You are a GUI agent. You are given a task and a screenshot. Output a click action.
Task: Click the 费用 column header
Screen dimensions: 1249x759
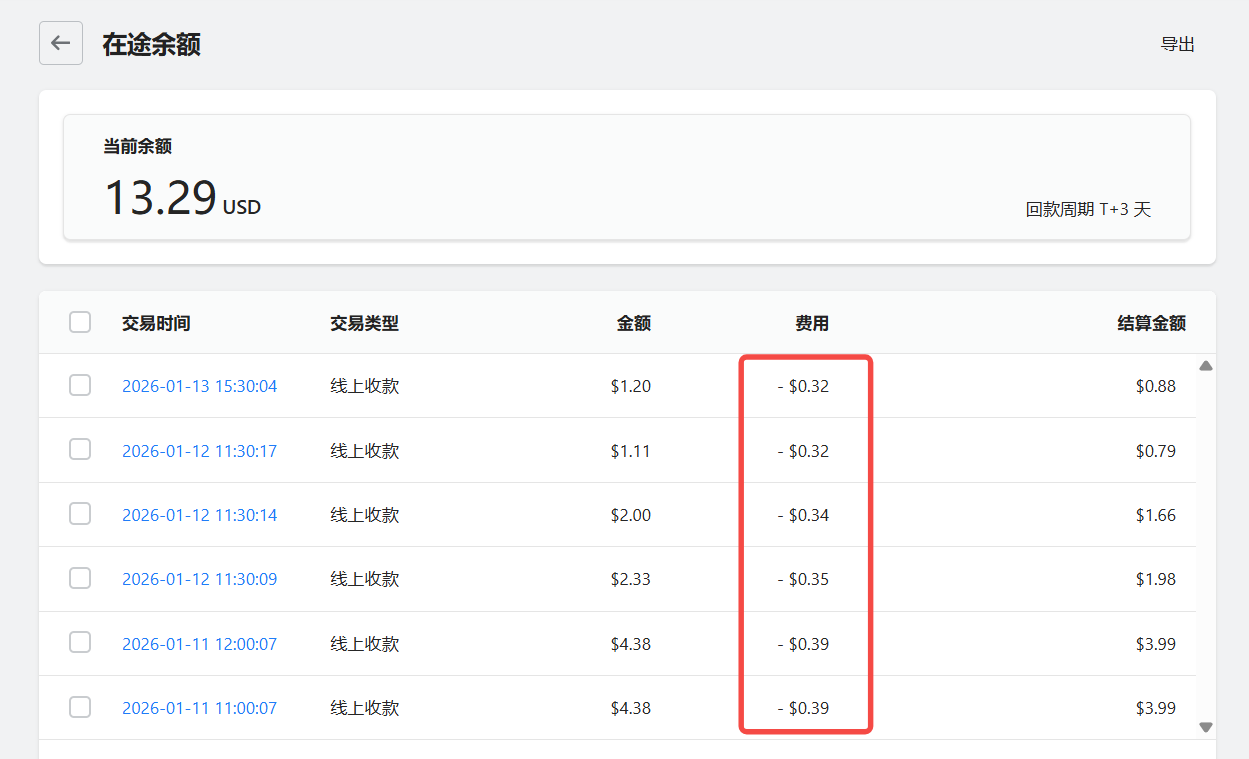pyautogui.click(x=812, y=323)
